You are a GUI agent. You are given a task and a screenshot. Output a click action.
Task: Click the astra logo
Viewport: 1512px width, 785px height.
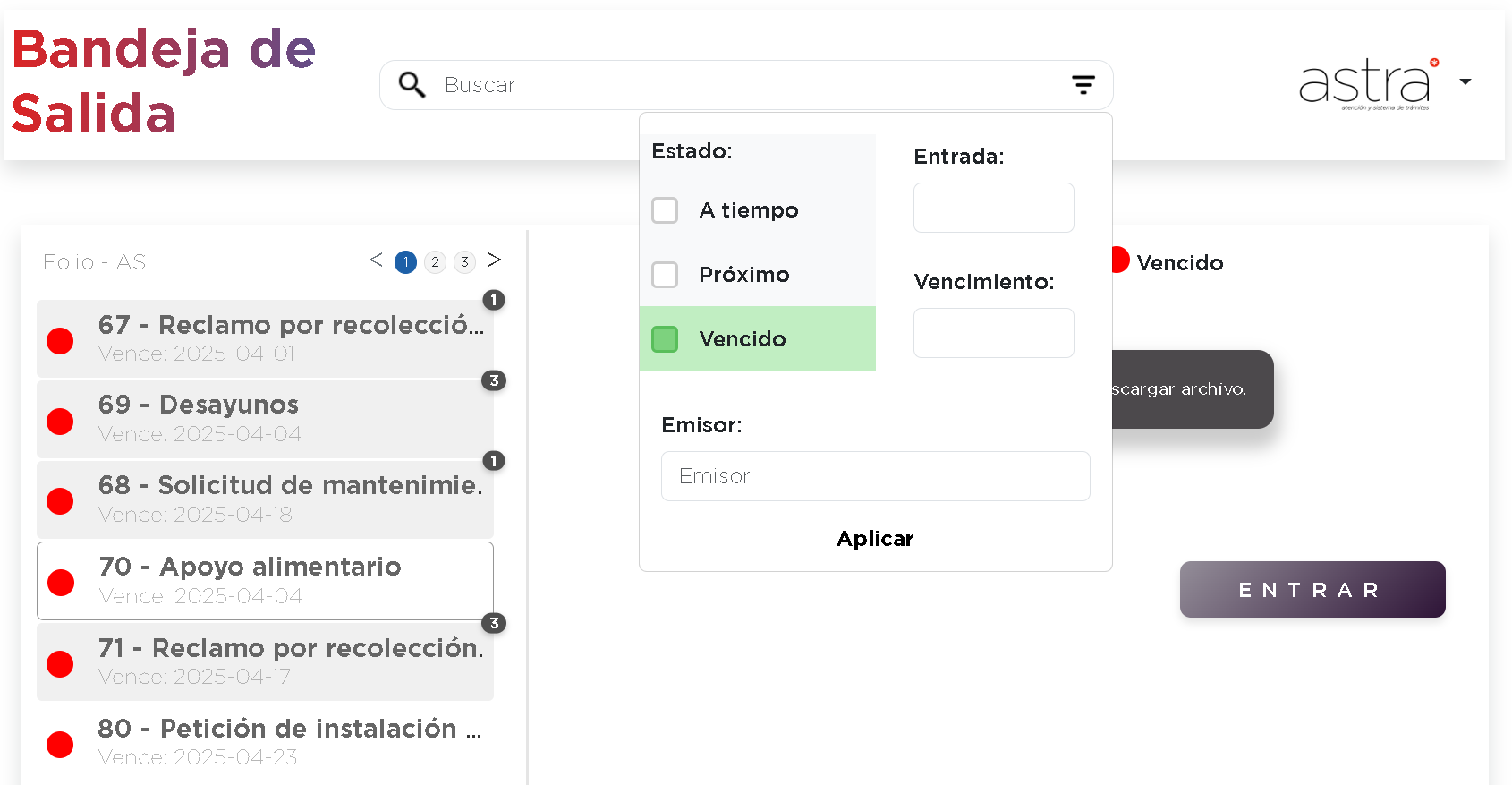click(x=1366, y=84)
